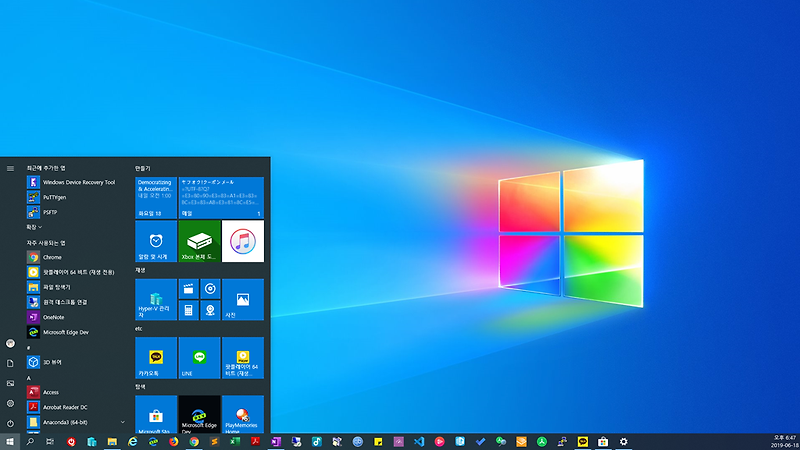Open Settings gear in Start menu sidebar
800x450 pixels.
click(10, 403)
